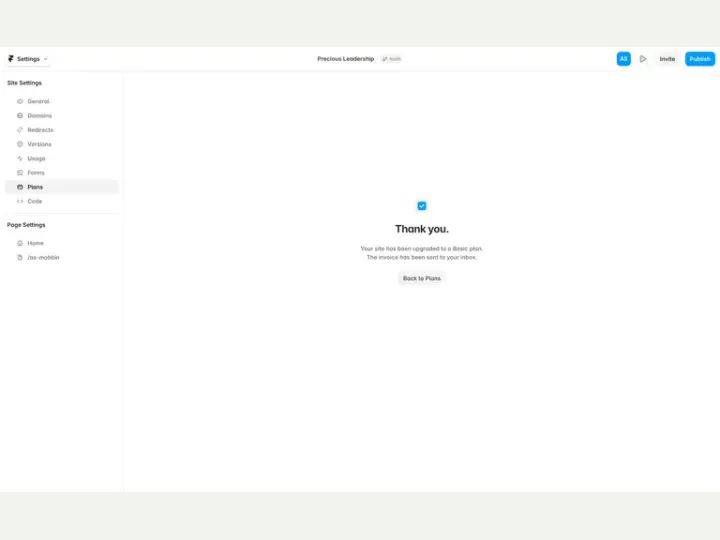This screenshot has width=720, height=540.
Task: Click the site link badge beside title
Action: 392,59
